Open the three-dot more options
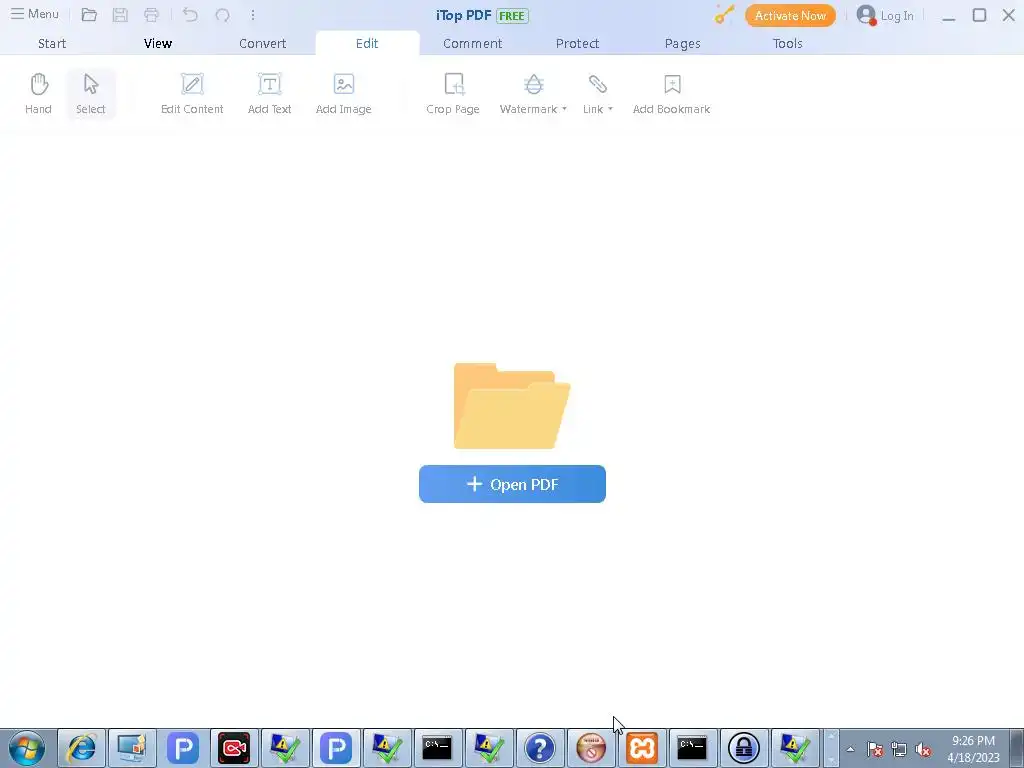The height and width of the screenshot is (768, 1024). 253,15
